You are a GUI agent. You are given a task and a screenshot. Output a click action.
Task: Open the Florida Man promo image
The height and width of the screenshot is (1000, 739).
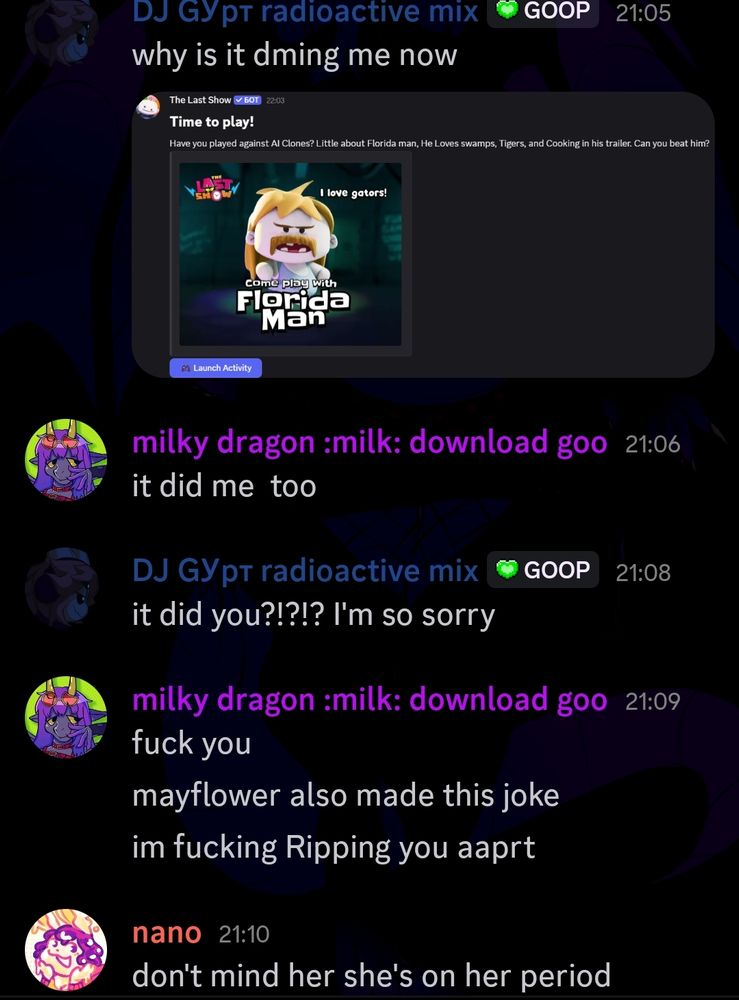click(x=290, y=254)
